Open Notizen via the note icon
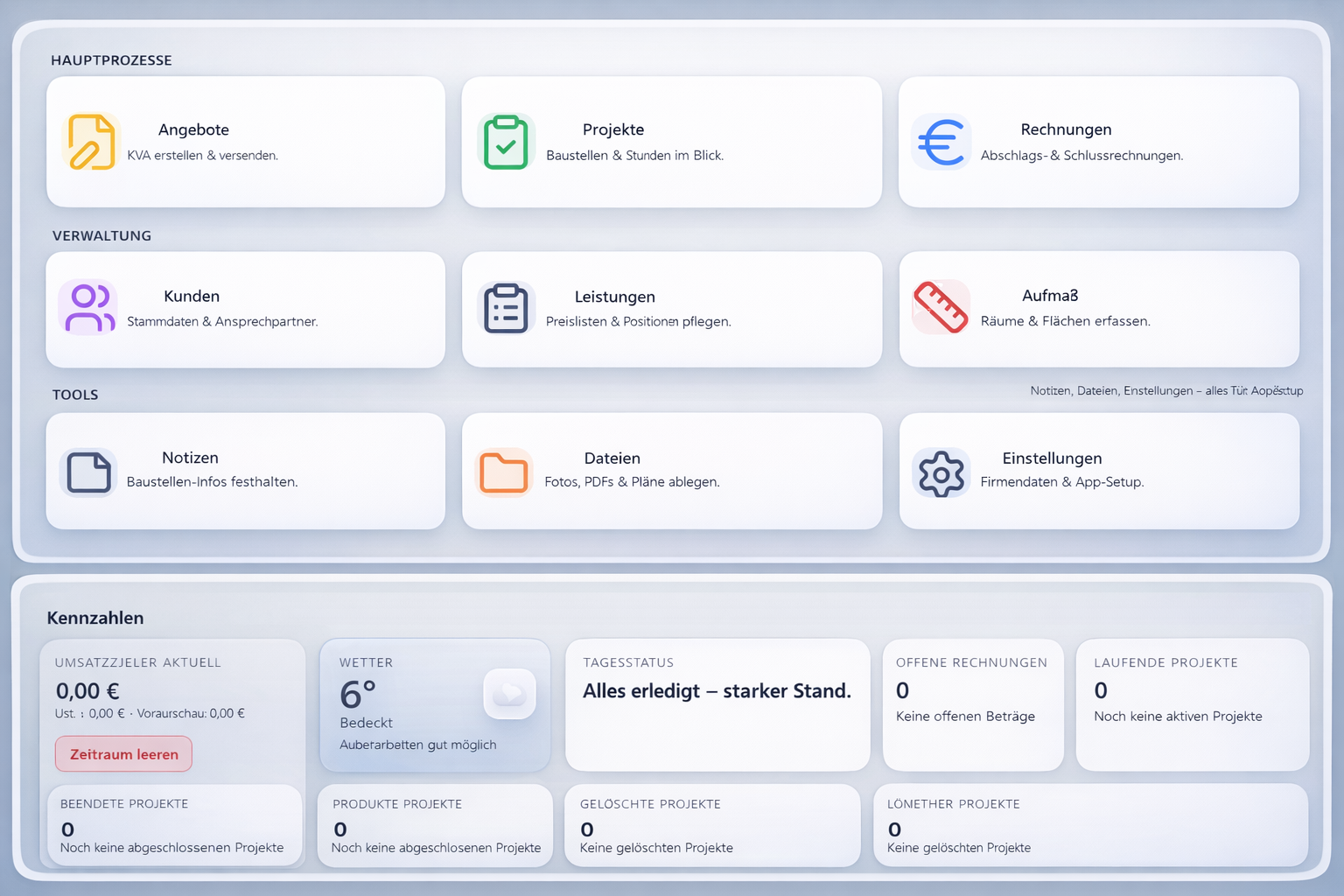The image size is (1344, 896). pos(87,472)
